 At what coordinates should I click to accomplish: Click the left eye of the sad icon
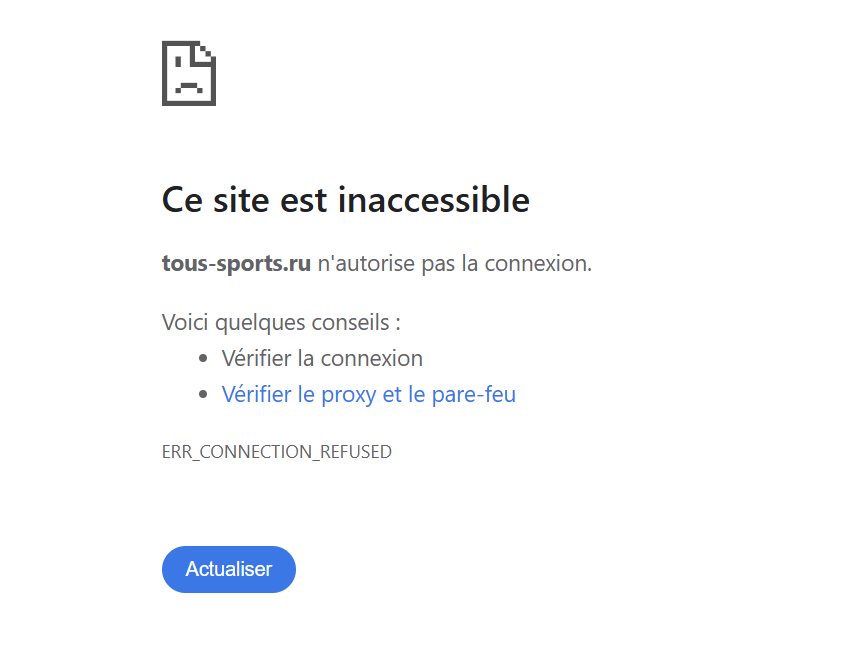click(x=178, y=63)
